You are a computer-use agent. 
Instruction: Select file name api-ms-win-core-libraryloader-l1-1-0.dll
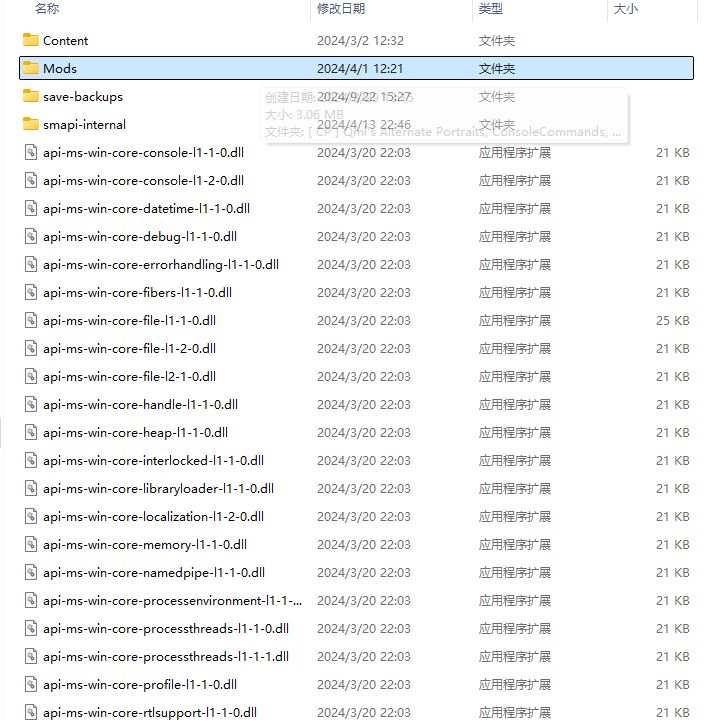tap(158, 489)
